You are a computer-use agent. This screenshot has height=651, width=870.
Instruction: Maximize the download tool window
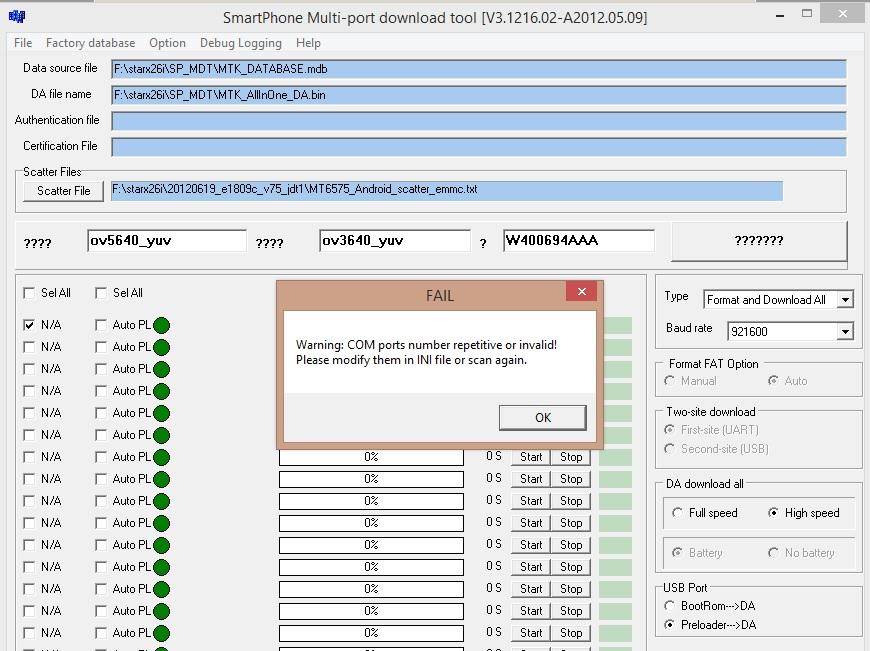807,13
